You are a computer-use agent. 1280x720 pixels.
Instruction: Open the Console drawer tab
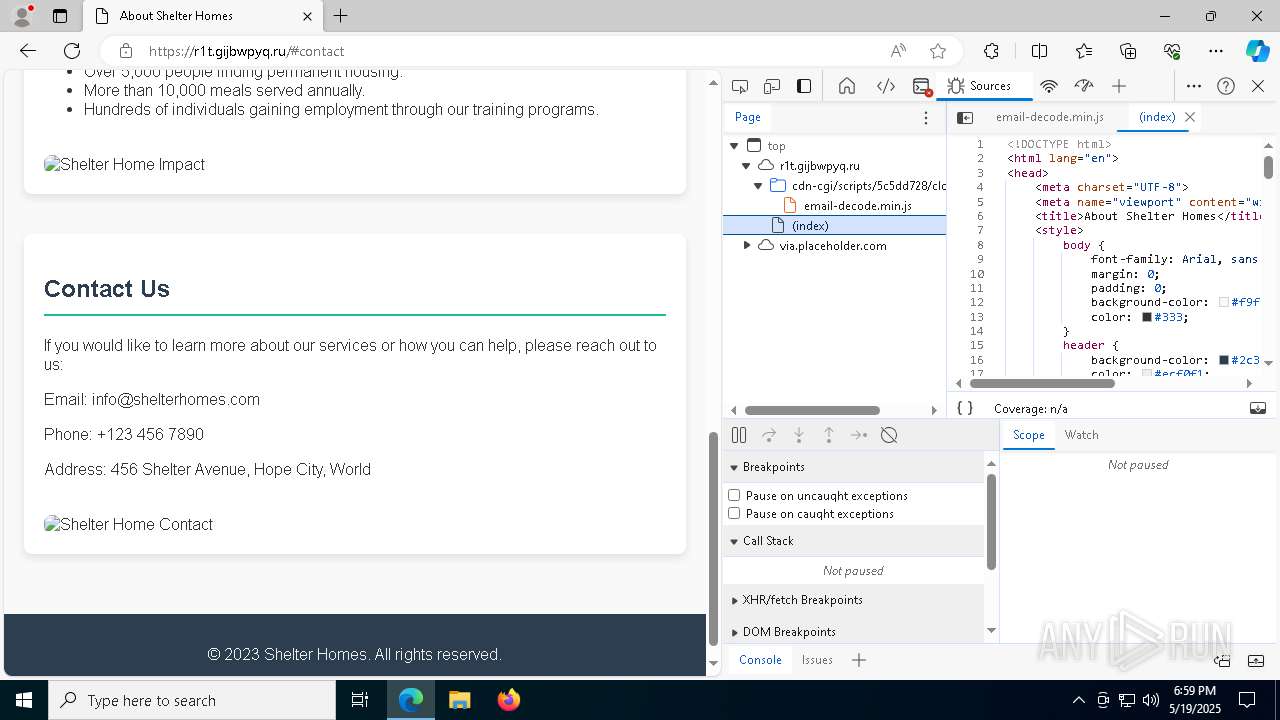760,660
